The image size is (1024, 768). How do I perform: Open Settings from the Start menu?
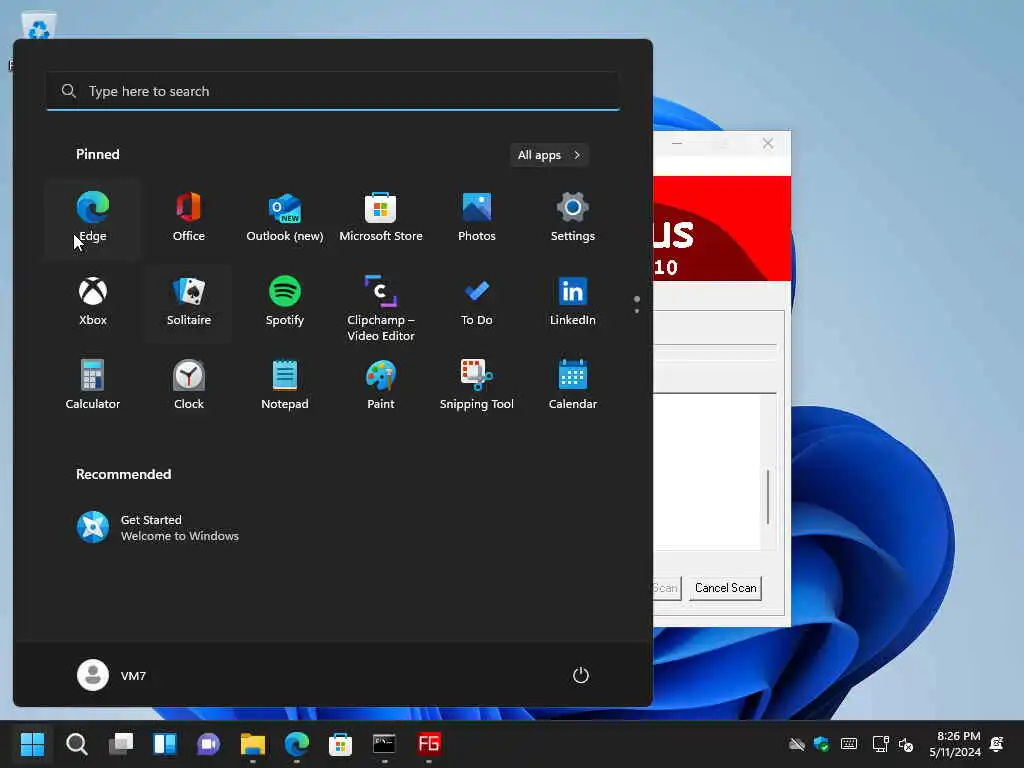(x=573, y=218)
